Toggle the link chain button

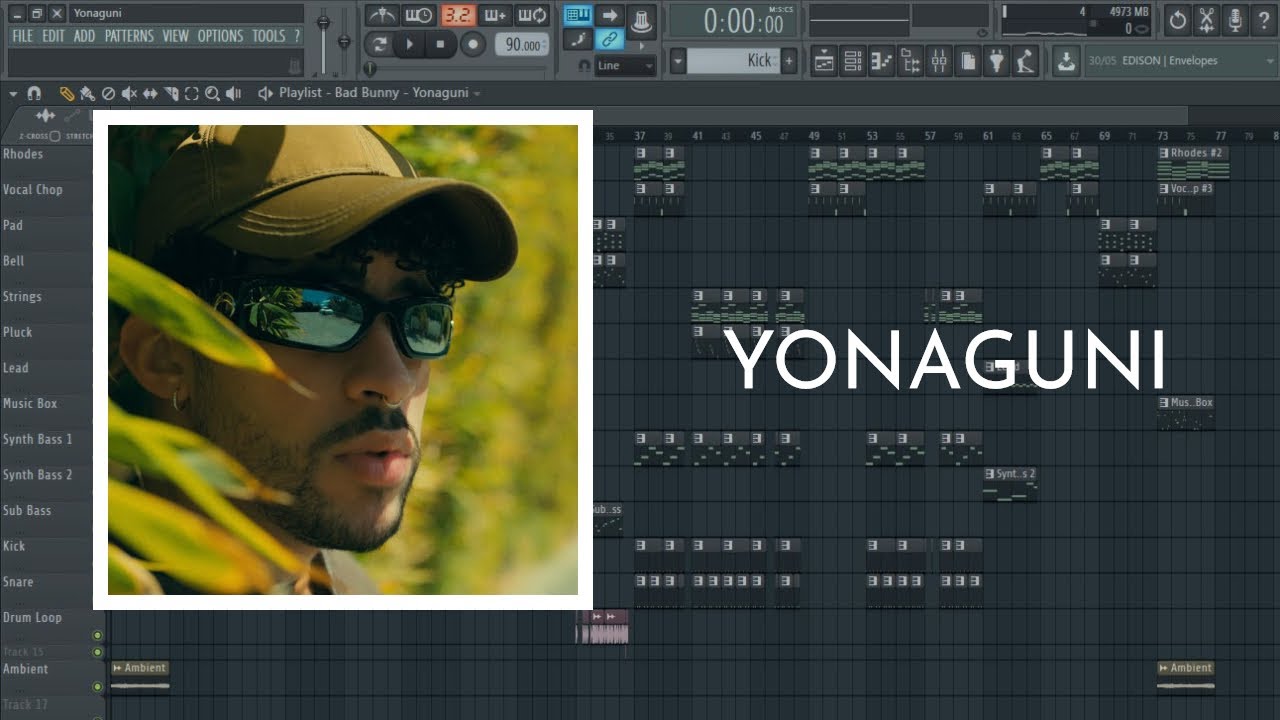click(x=611, y=40)
